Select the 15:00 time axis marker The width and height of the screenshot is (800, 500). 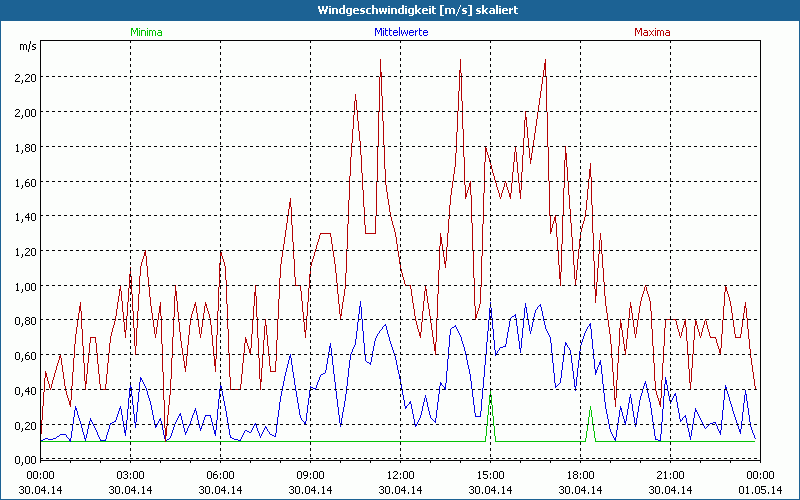[x=490, y=475]
